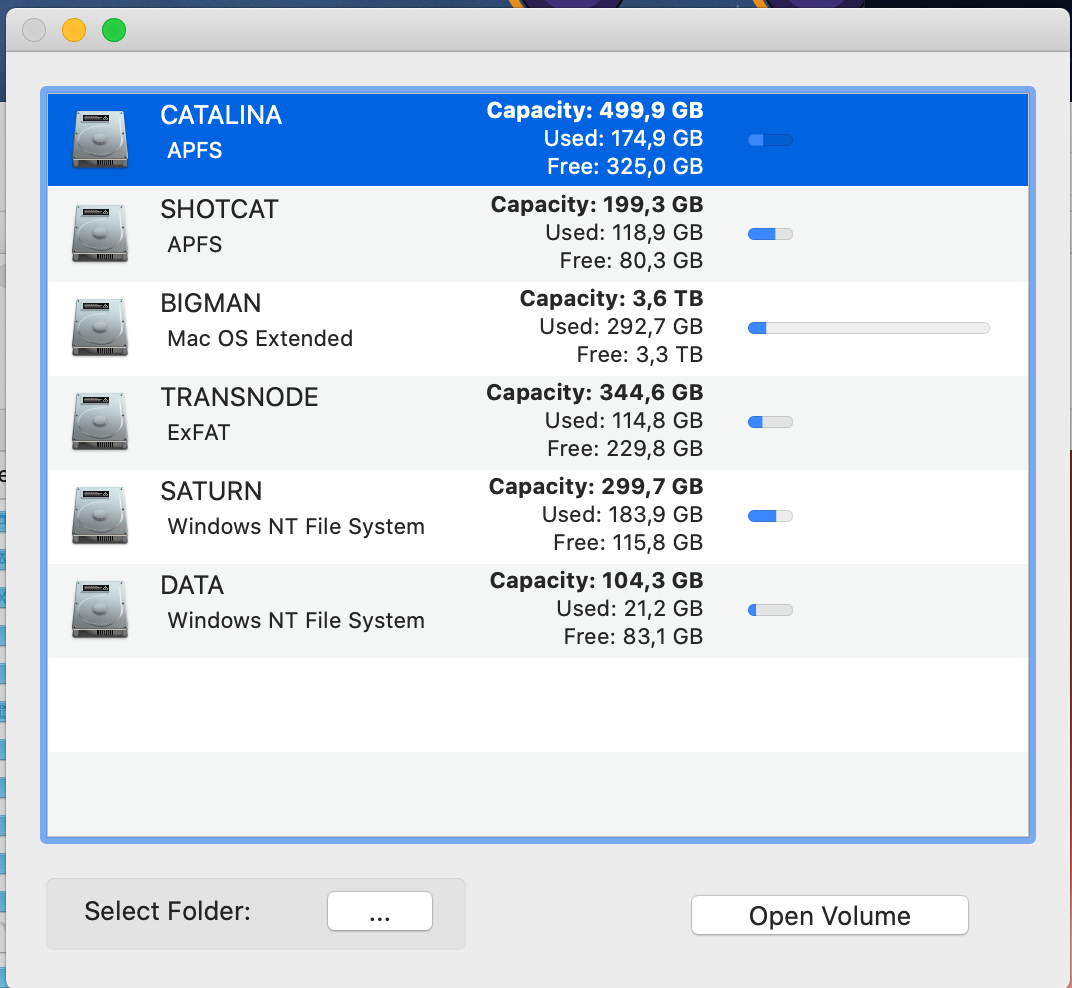Click 'Used: 118,9 GB' text
The height and width of the screenshot is (988, 1072).
[x=624, y=232]
